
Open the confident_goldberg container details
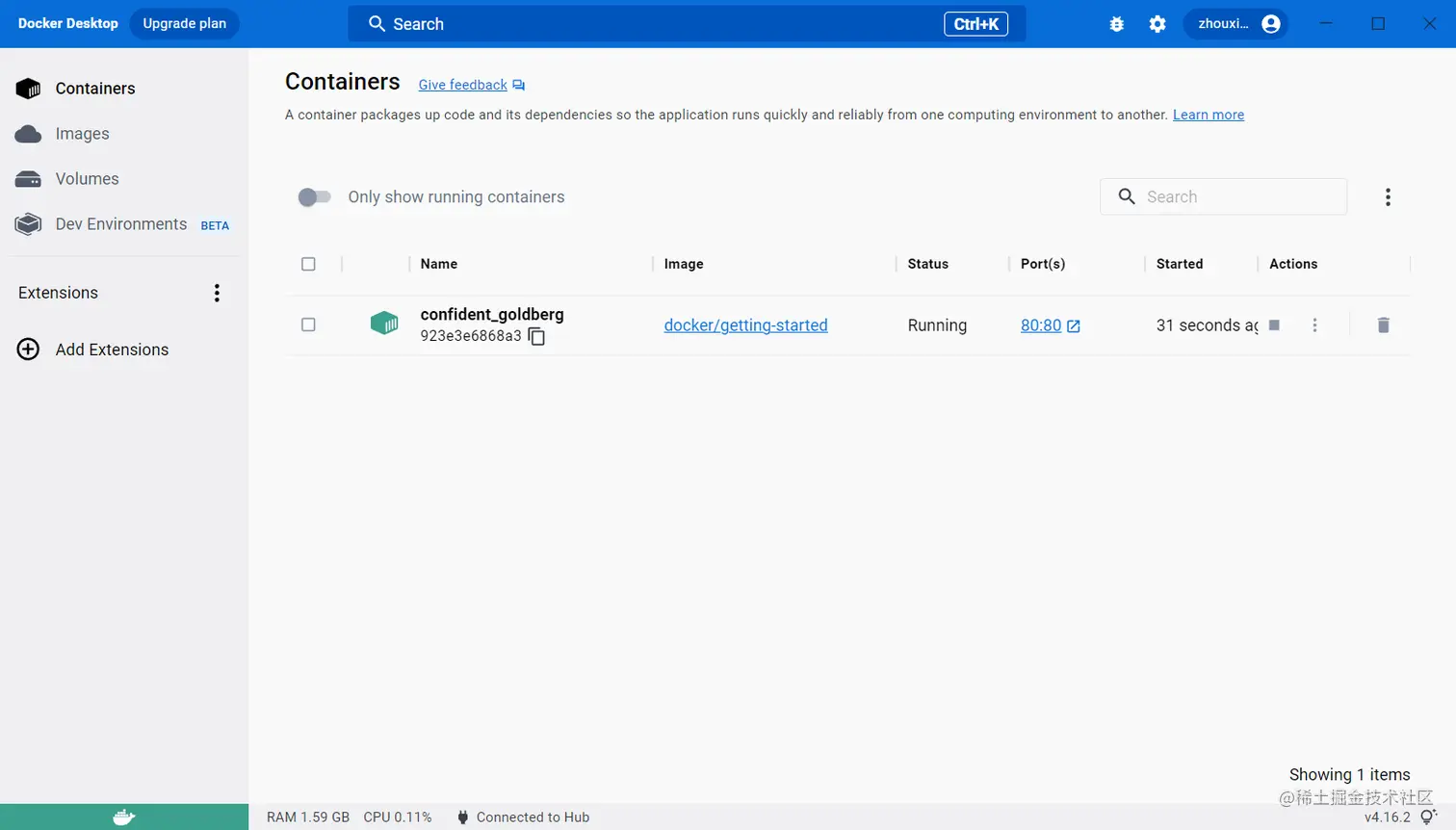pyautogui.click(x=492, y=314)
